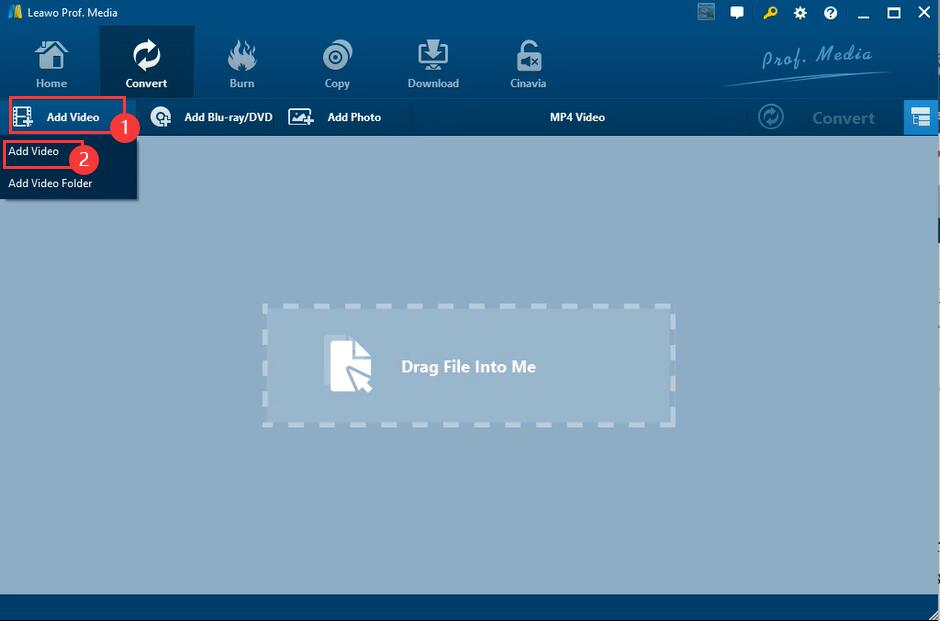Open the Home module
This screenshot has width=940, height=621.
(x=51, y=63)
